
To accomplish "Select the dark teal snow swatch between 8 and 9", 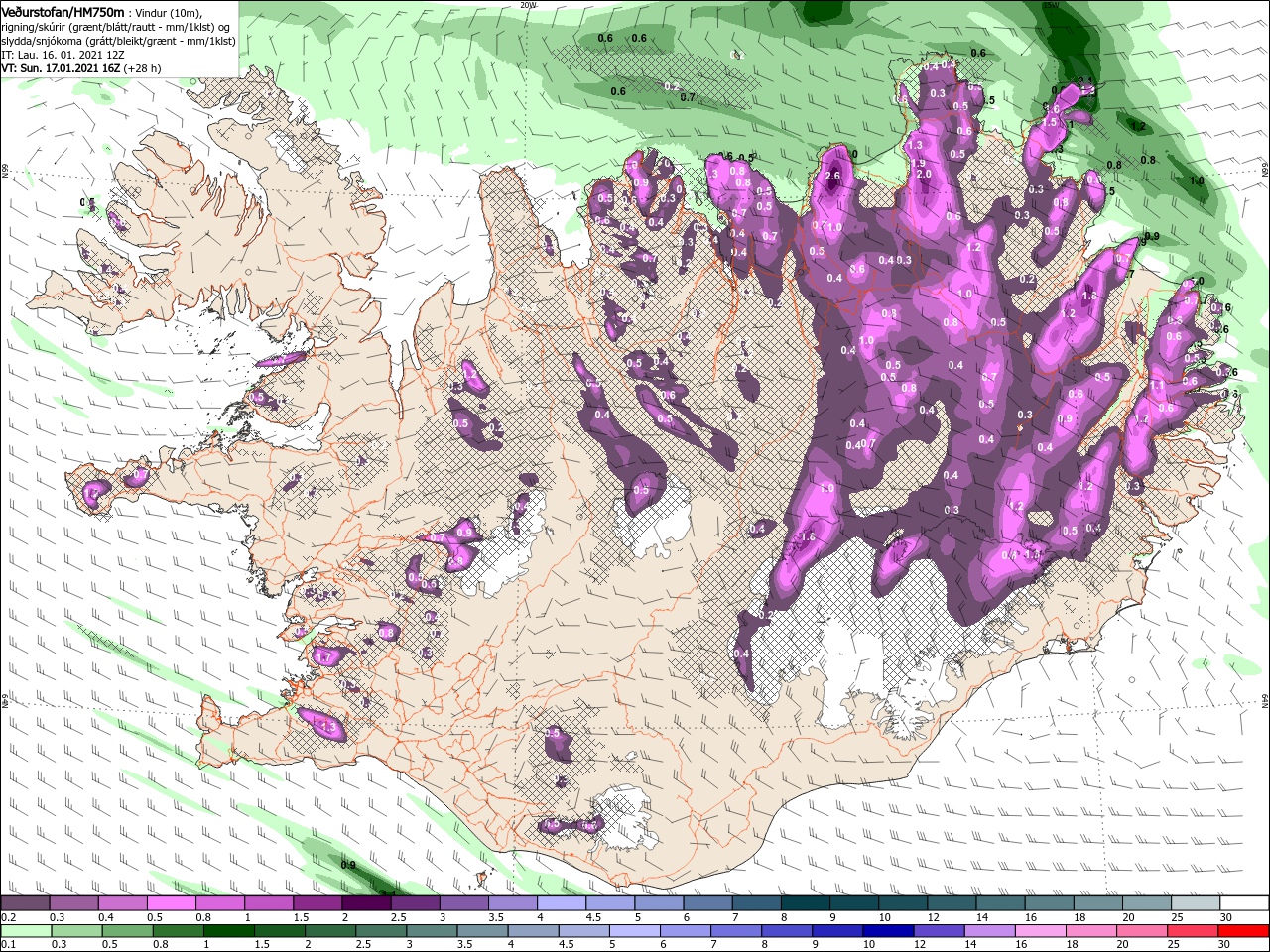I will pos(806,903).
